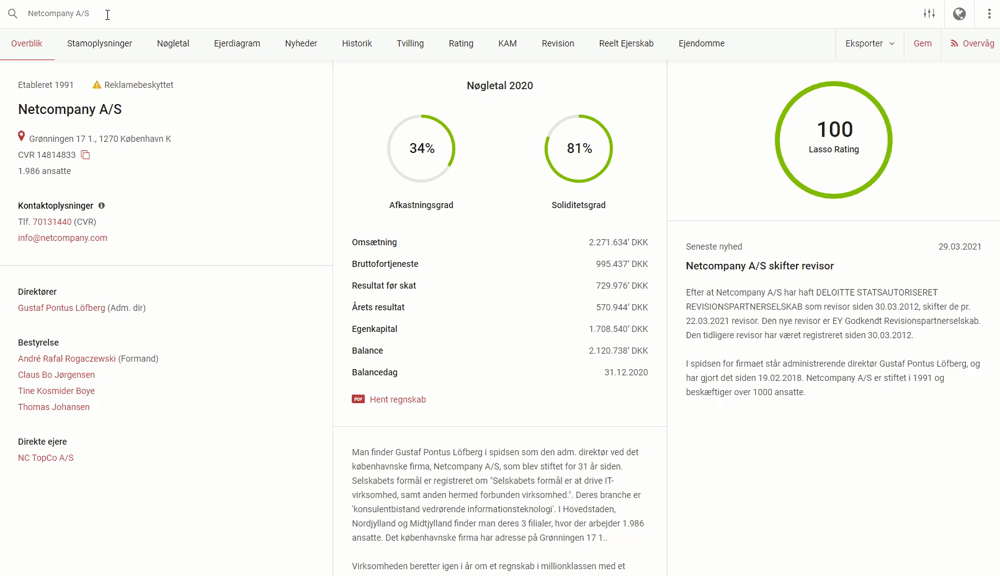The height and width of the screenshot is (576, 1000).
Task: Click the Bruttofortjeneste 995.437' DKK value
Action: pyautogui.click(x=622, y=264)
